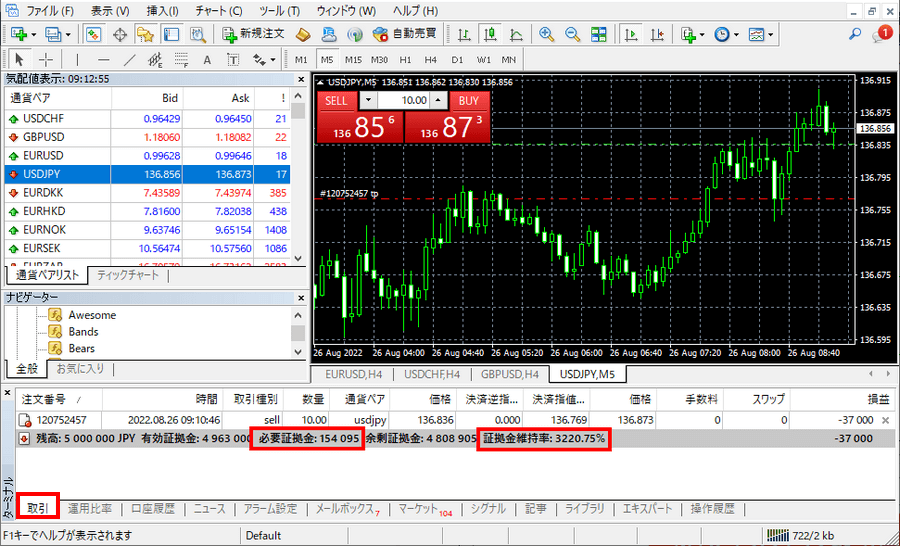
Task: Set timeframe to M1
Action: (301, 60)
